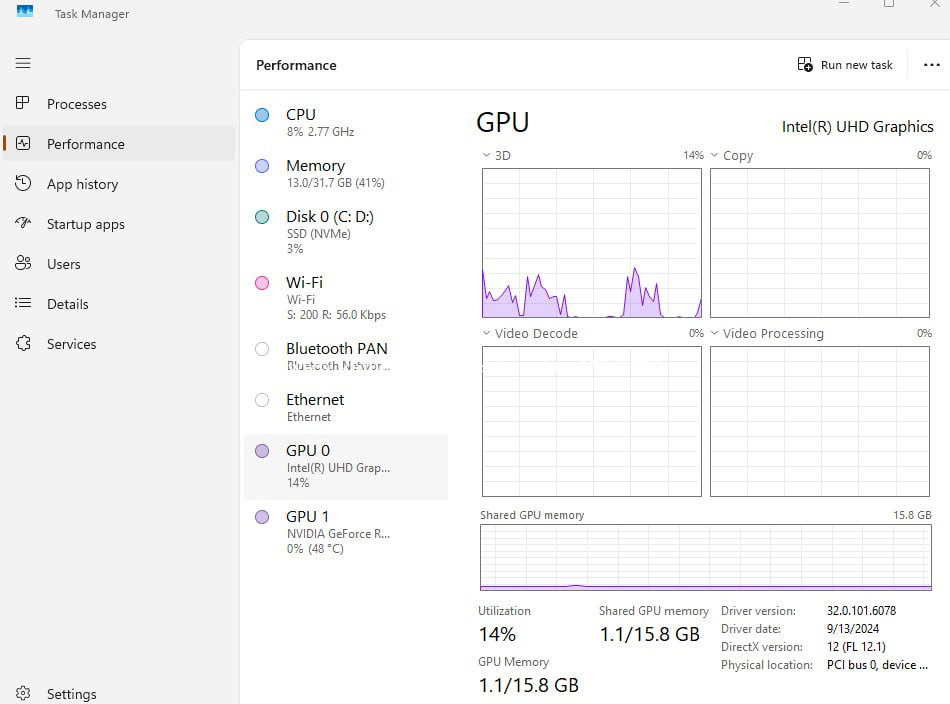The height and width of the screenshot is (704, 950).
Task: Click the Startup apps gauge icon
Action: point(23,223)
